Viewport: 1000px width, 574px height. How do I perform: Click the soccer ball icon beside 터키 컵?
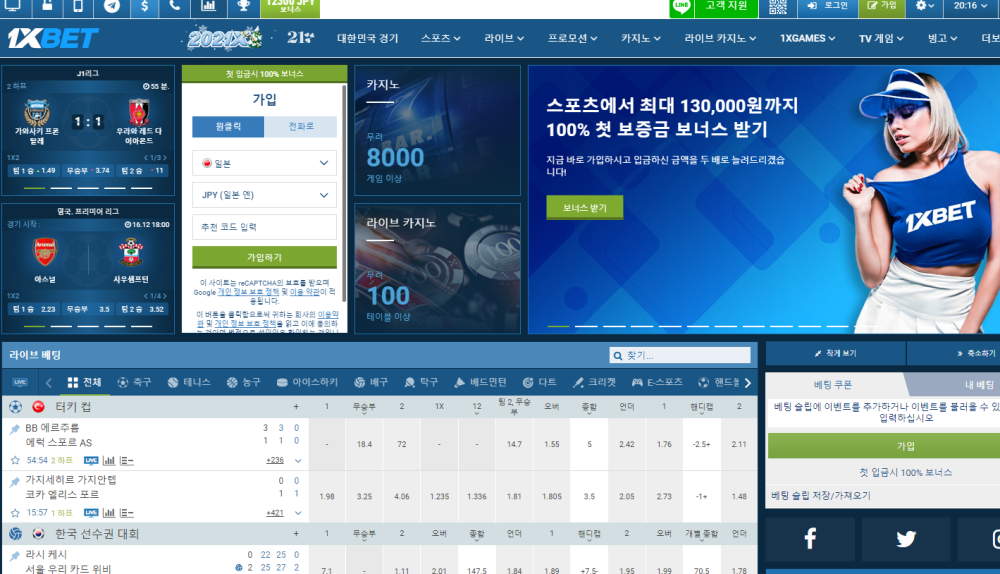click(x=15, y=406)
